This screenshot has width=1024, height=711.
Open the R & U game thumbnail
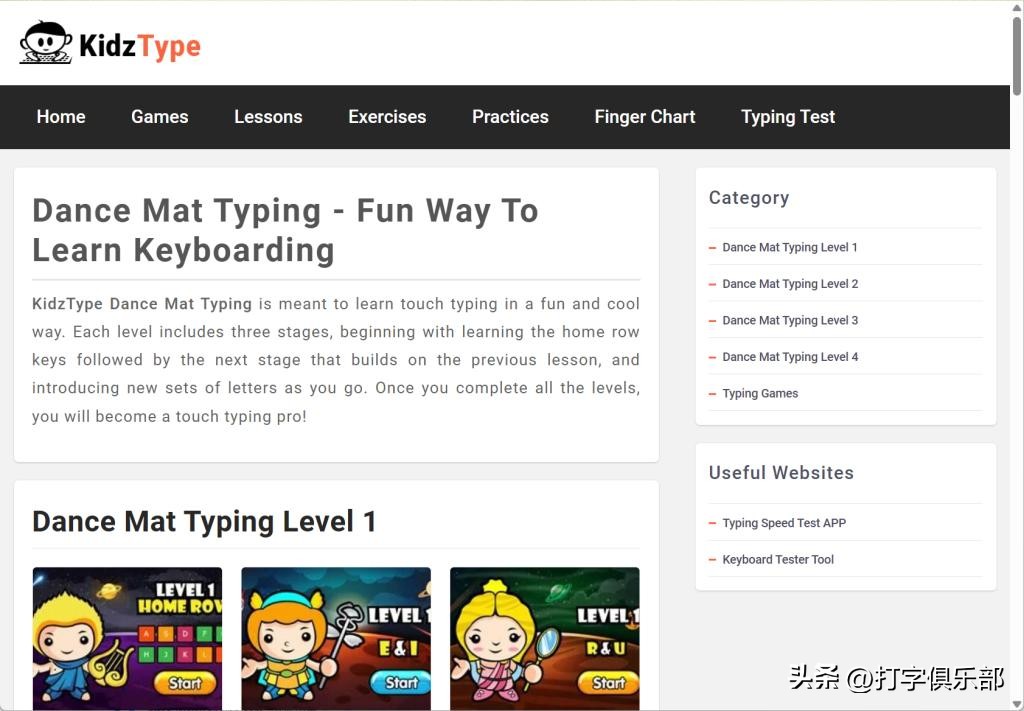[544, 638]
